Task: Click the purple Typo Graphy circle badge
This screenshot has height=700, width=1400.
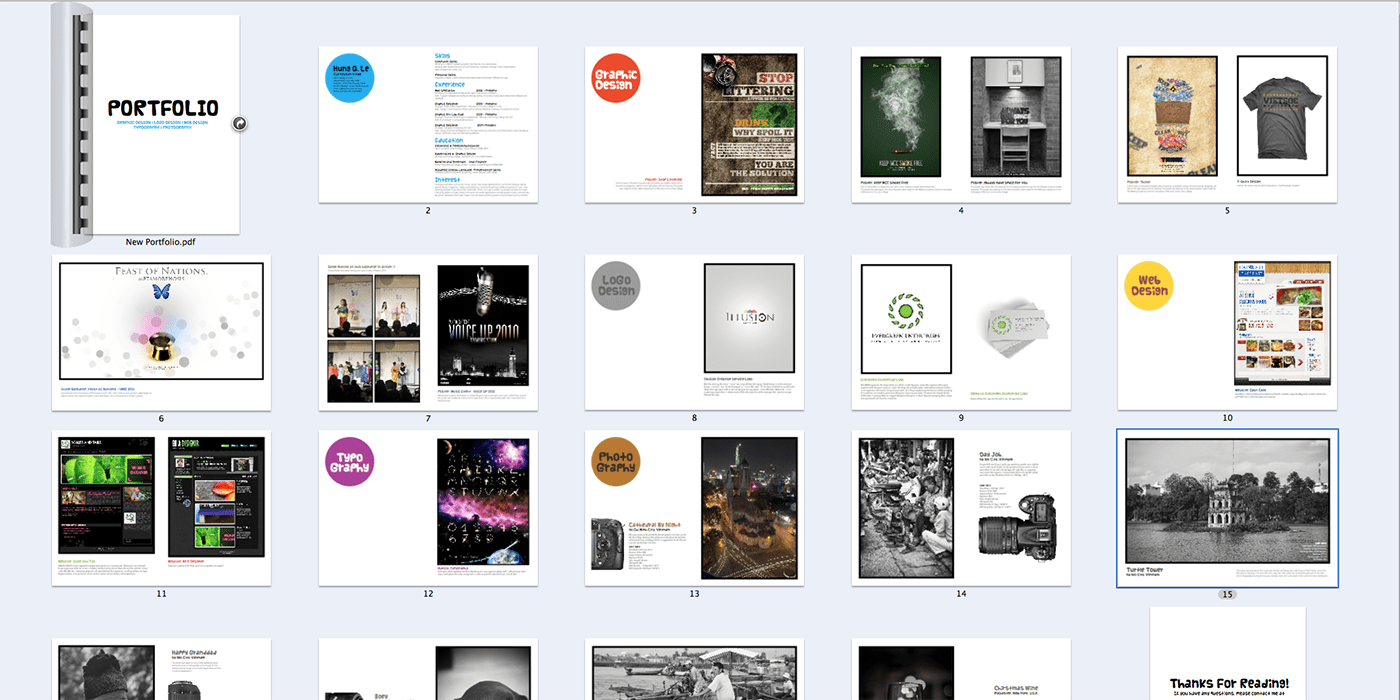Action: tap(349, 463)
